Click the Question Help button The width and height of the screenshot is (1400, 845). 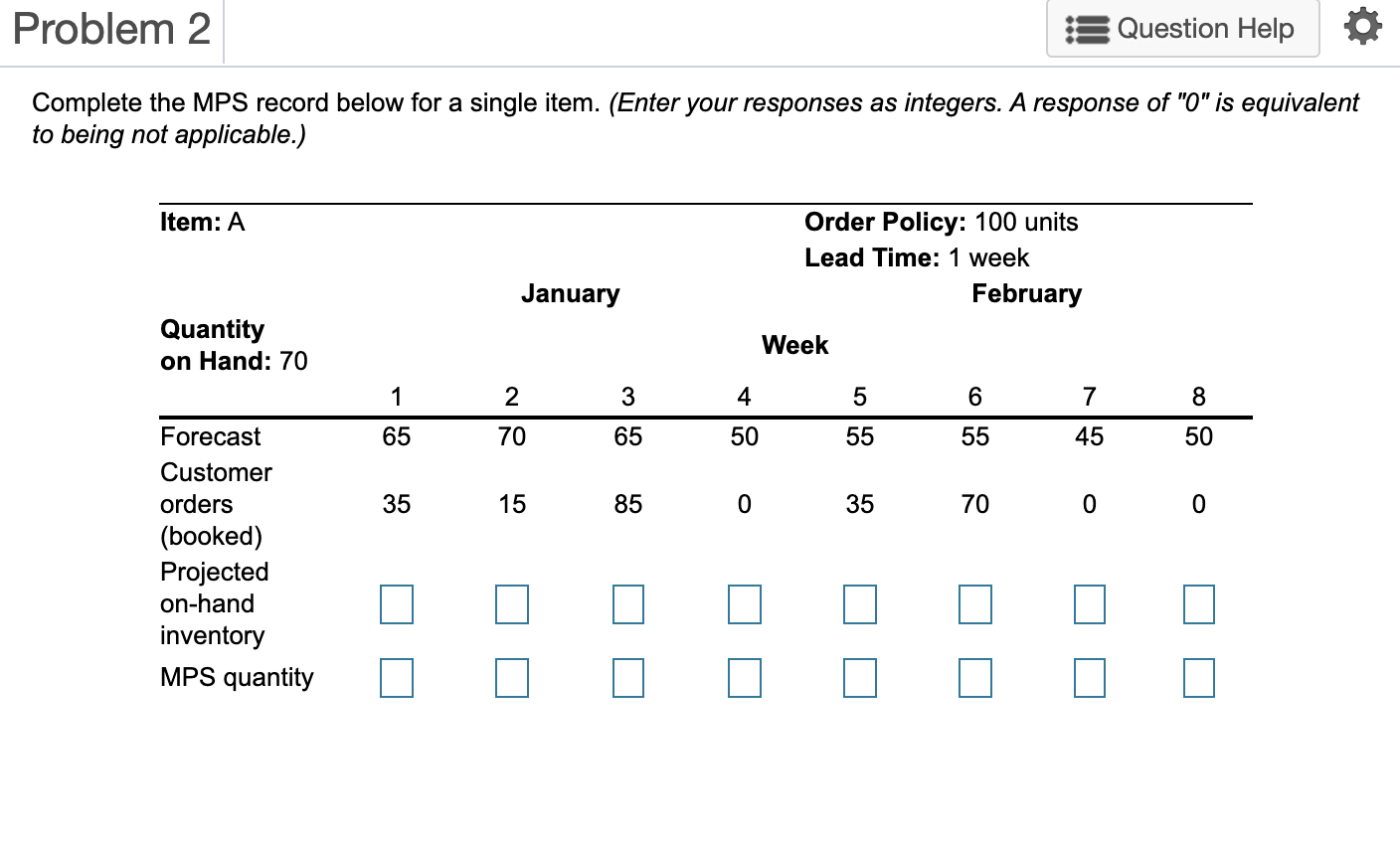point(1182,29)
